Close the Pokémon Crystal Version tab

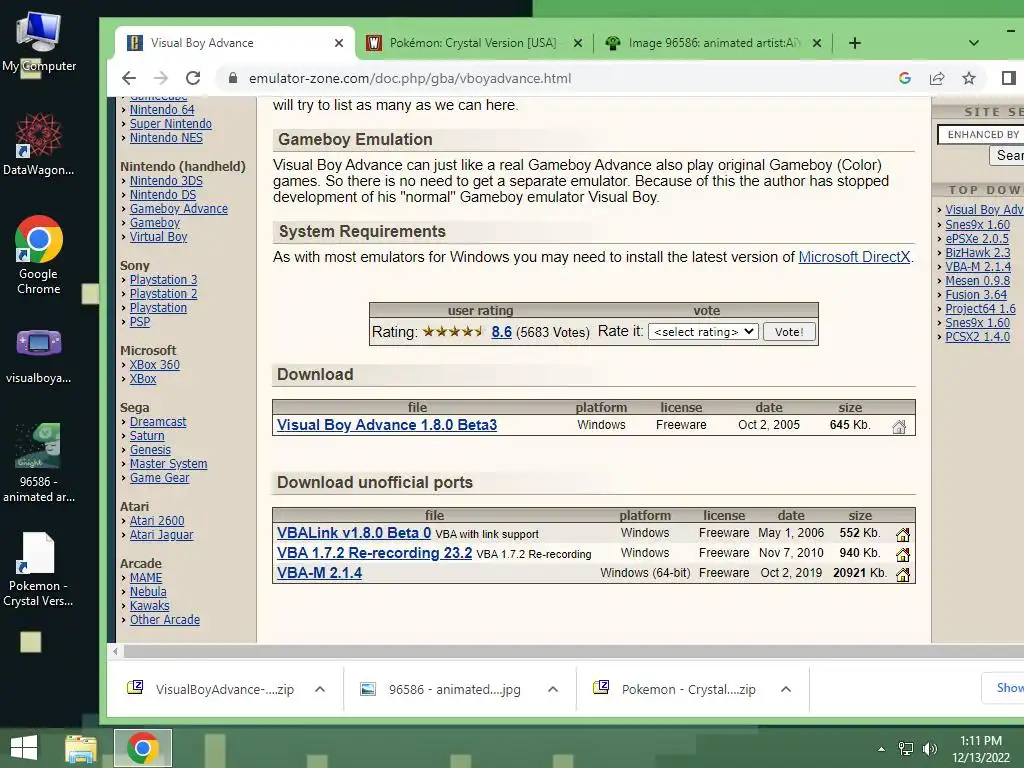pos(577,43)
